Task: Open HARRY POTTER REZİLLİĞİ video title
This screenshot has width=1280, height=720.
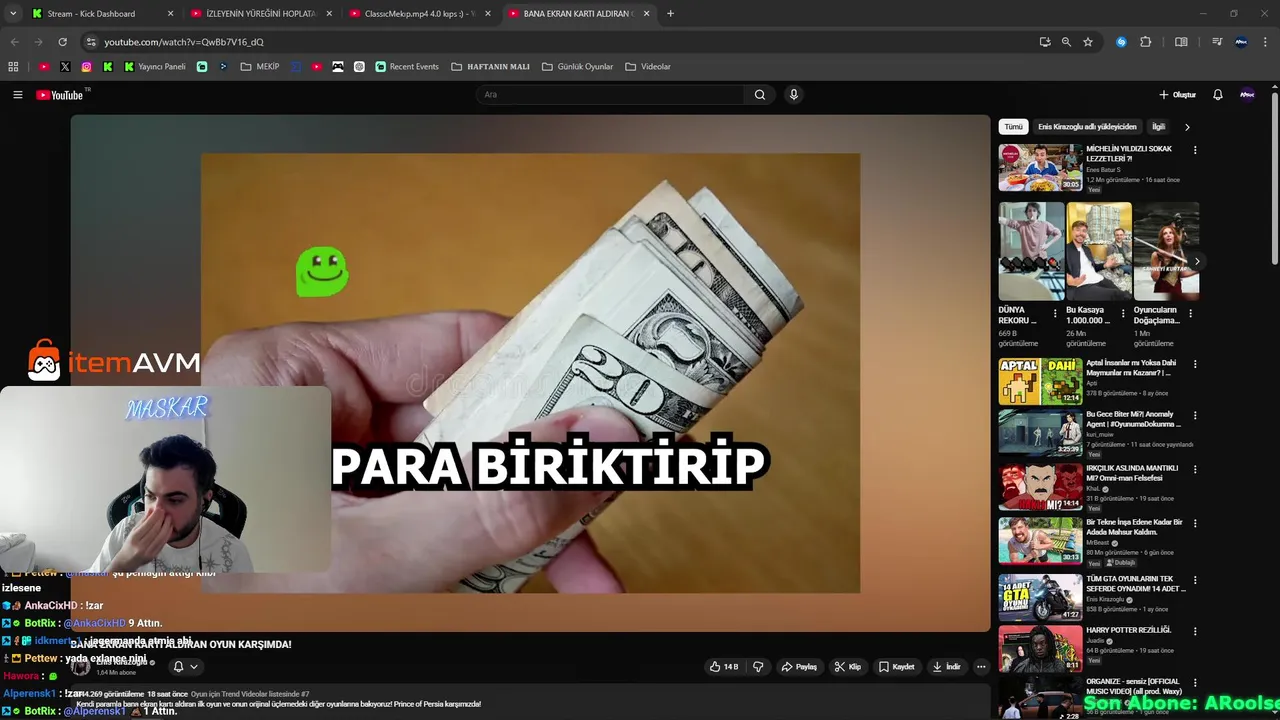Action: point(1128,630)
